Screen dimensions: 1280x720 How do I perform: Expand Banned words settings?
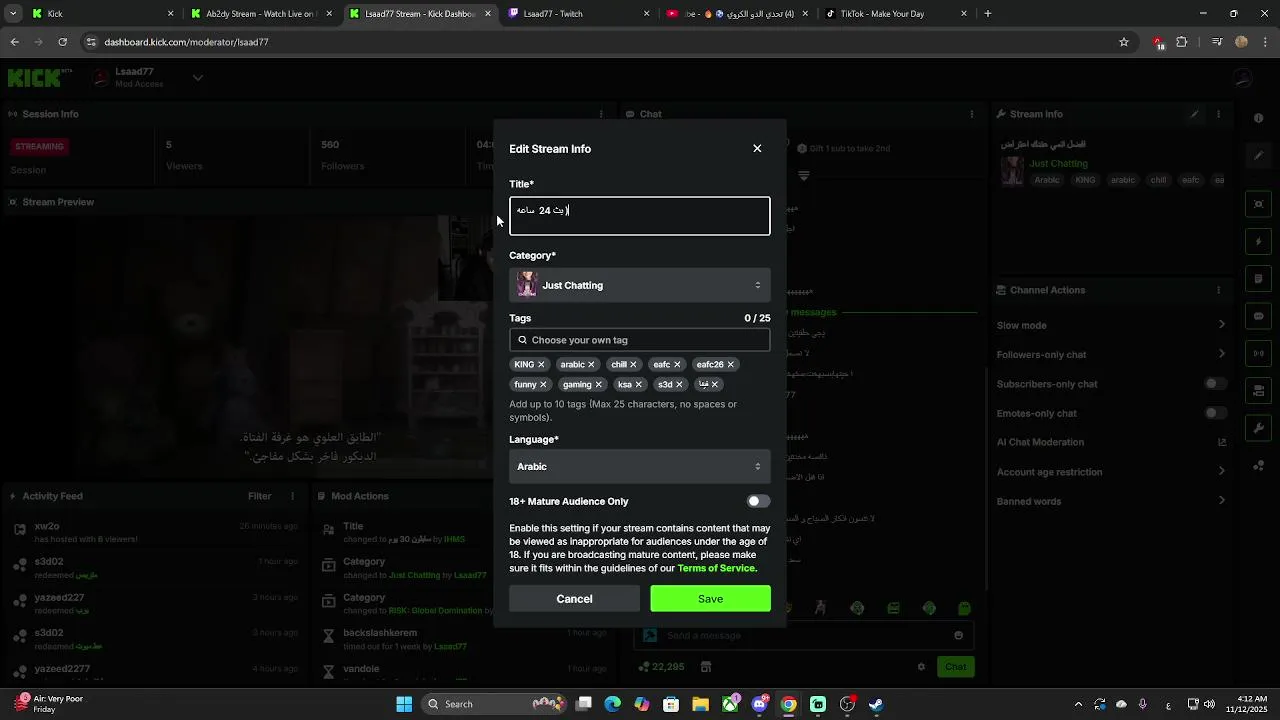coord(1221,501)
